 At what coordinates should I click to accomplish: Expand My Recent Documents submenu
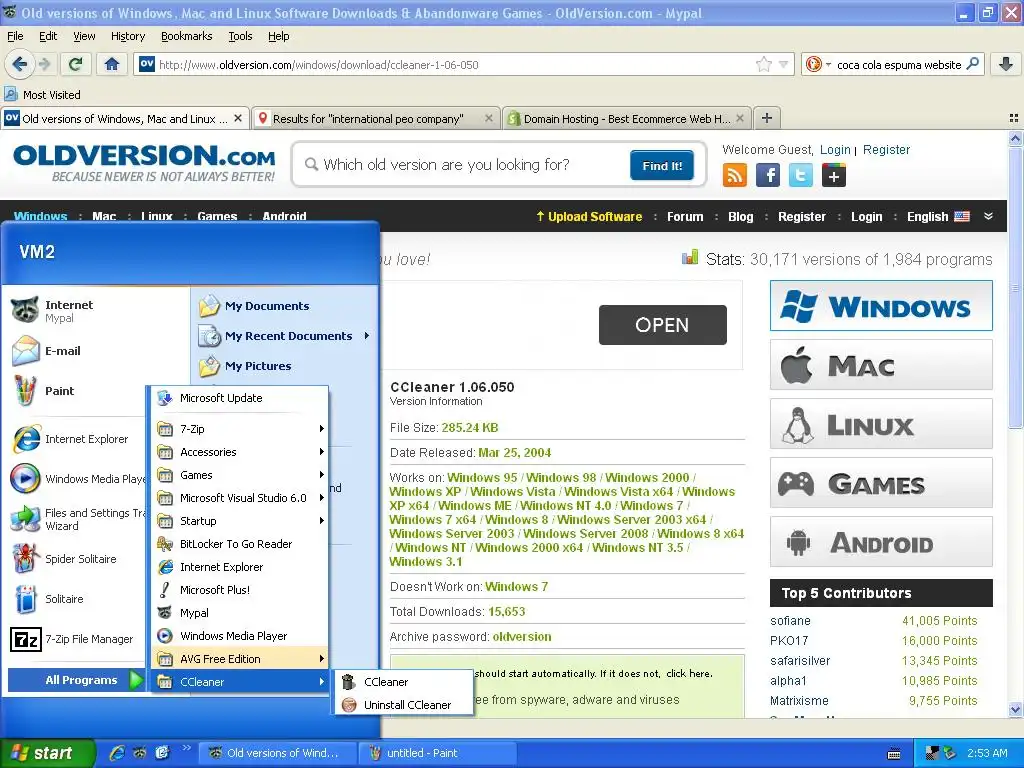(284, 336)
